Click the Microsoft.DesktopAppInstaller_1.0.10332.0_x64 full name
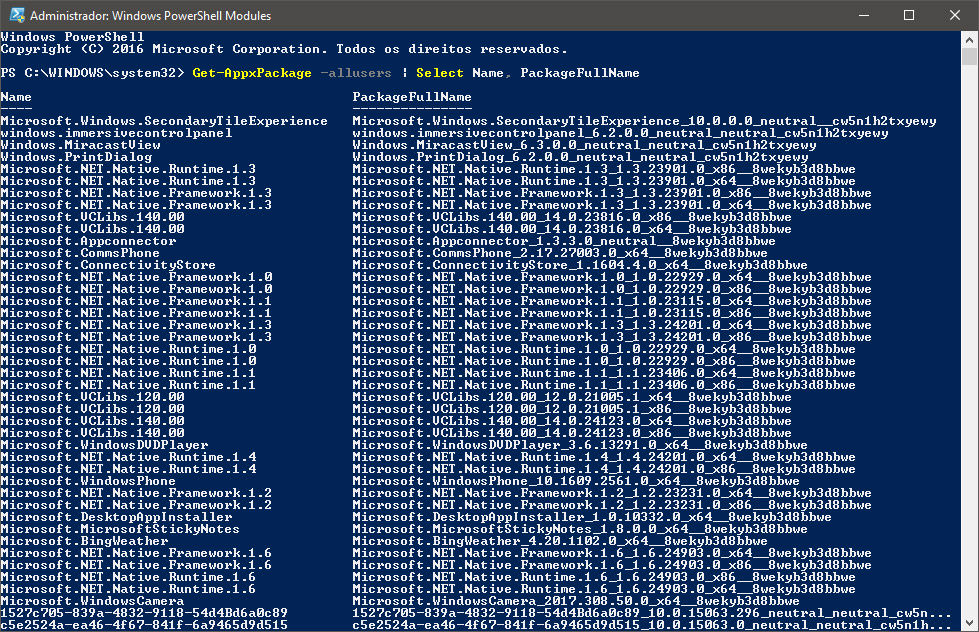 (x=592, y=517)
